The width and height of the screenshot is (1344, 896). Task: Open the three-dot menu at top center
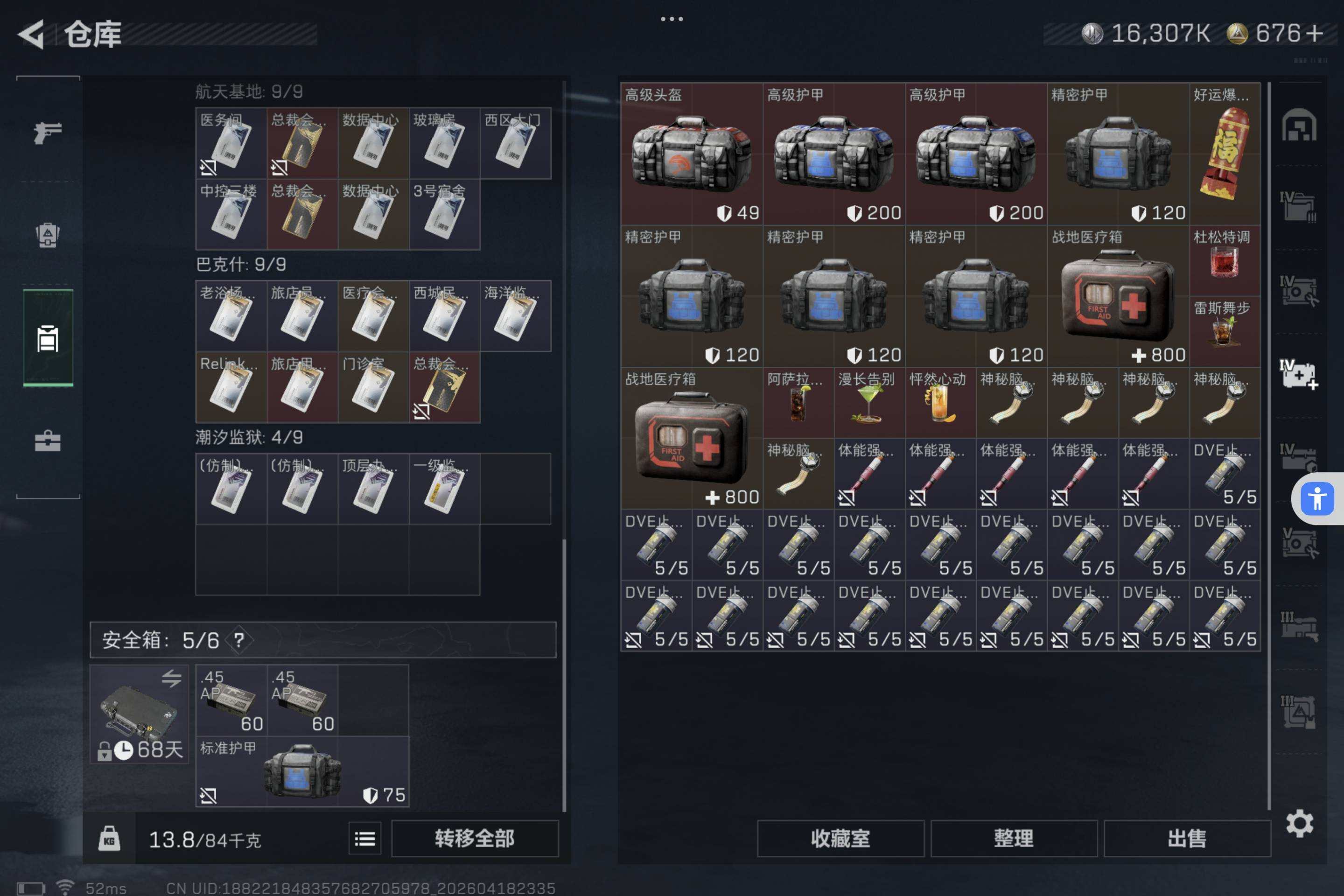(x=672, y=19)
